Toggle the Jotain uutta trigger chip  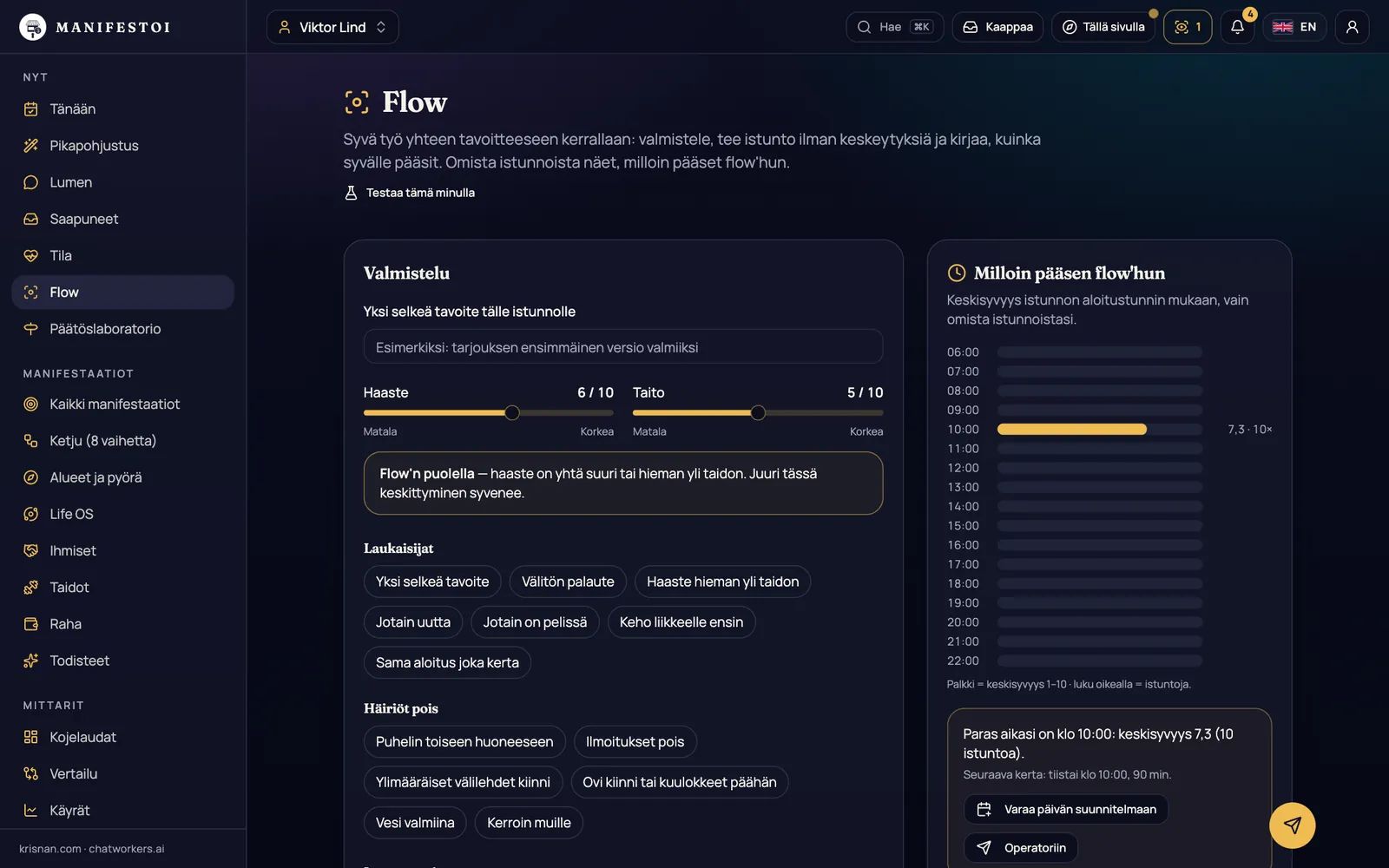[x=413, y=622]
